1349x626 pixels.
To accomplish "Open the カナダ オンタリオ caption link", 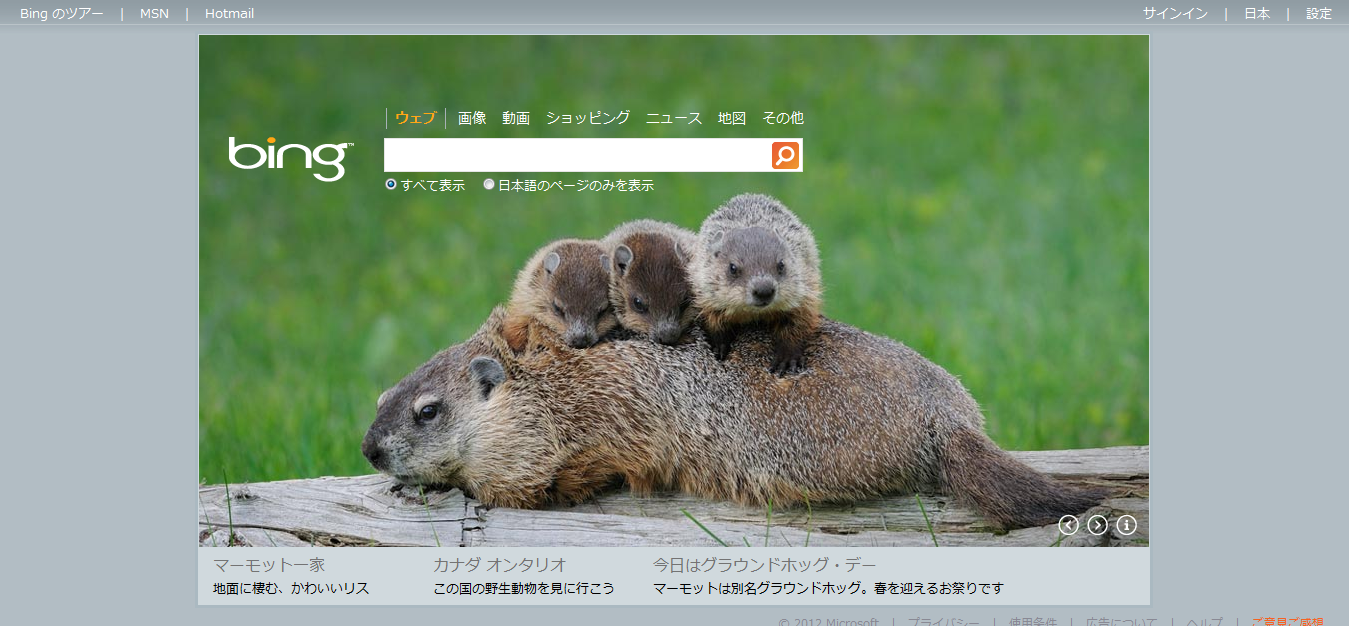I will click(500, 565).
